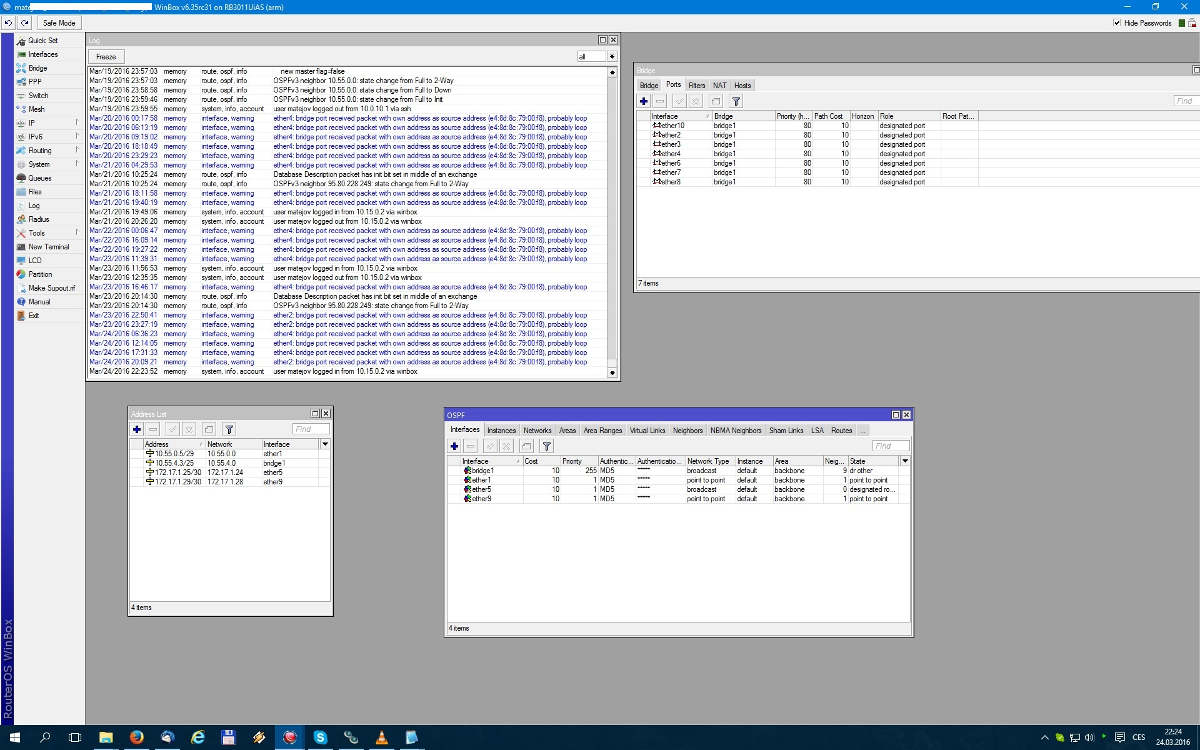Add new port with Bridge plus icon
The height and width of the screenshot is (750, 1200).
point(644,101)
